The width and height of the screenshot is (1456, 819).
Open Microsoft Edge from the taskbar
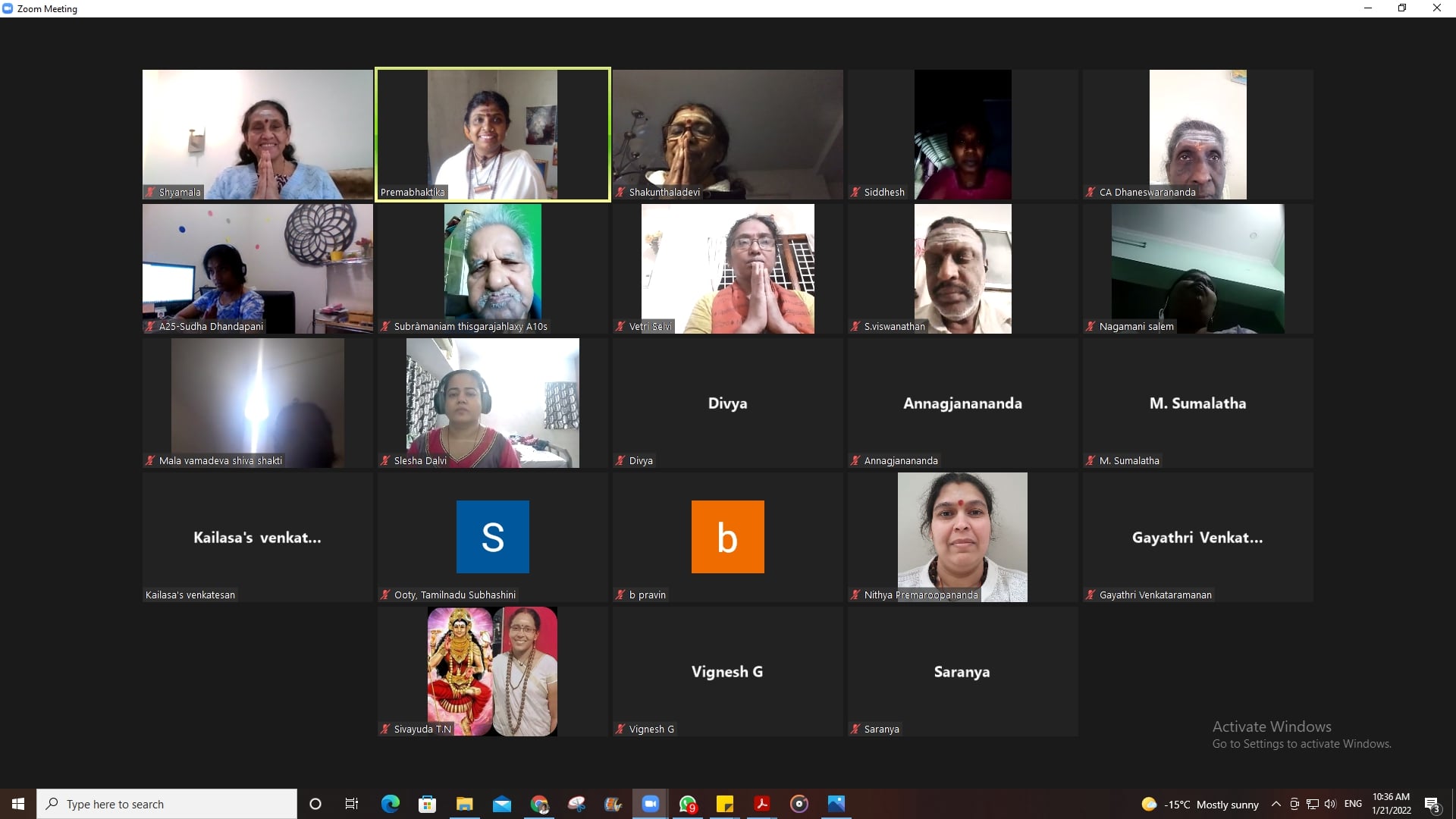click(x=390, y=804)
